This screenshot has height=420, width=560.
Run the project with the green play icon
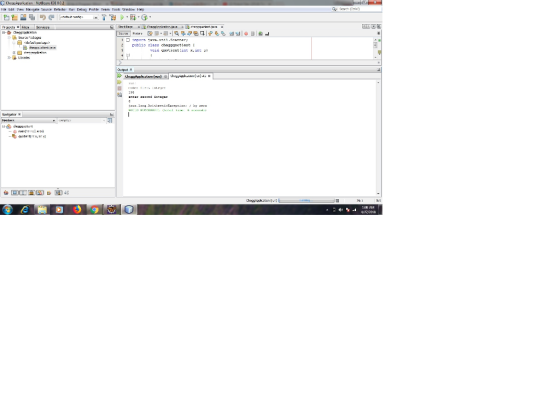122,17
